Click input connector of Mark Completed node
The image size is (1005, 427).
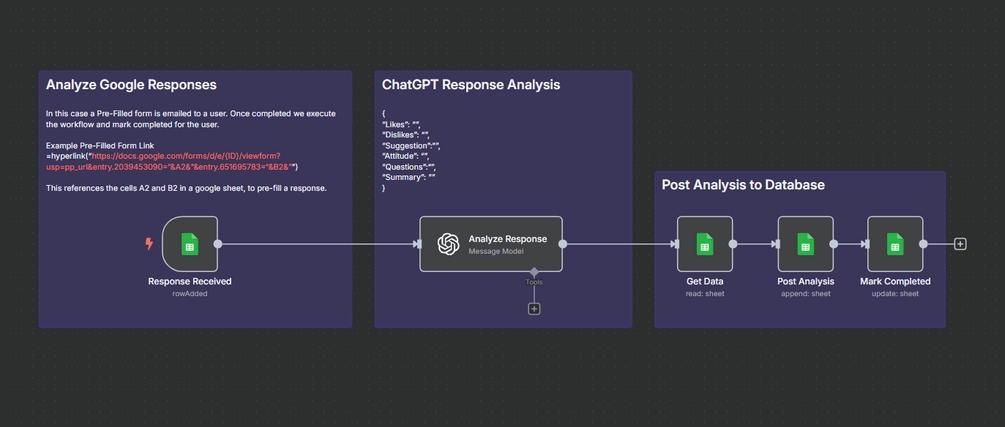pos(865,244)
